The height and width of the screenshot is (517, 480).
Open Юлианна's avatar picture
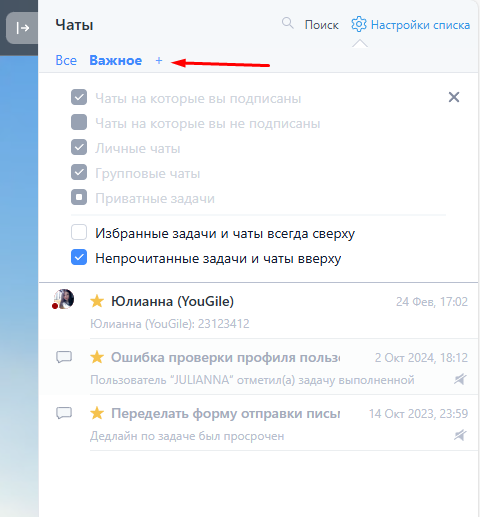64,299
